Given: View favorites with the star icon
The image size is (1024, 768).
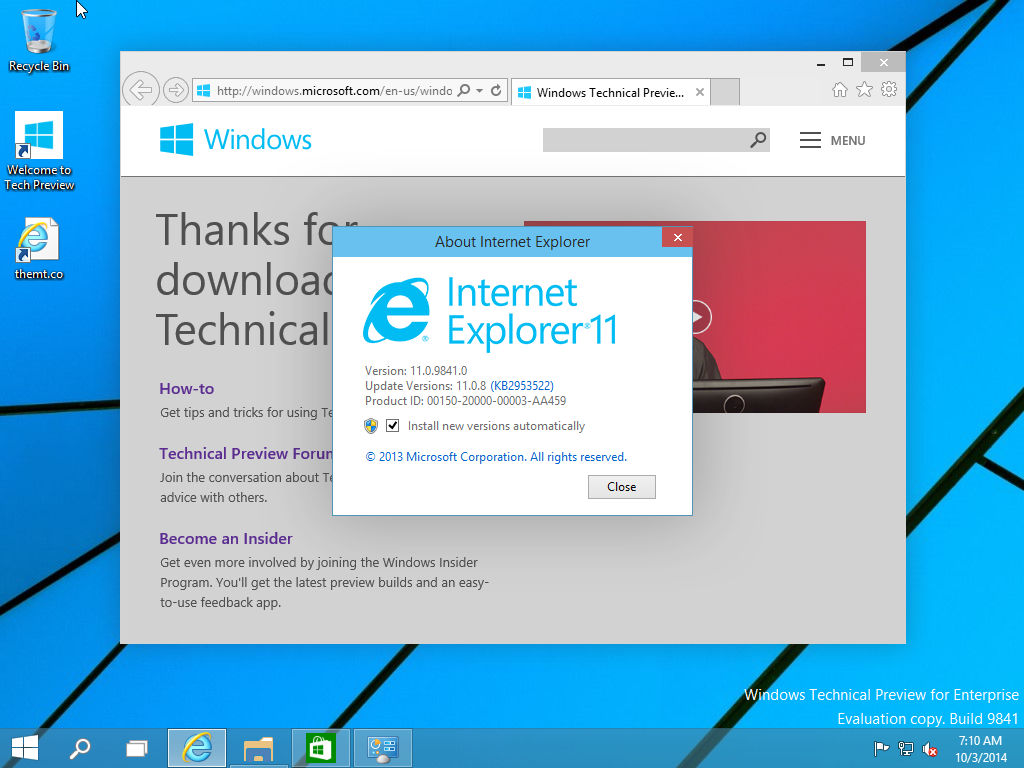Looking at the screenshot, I should pyautogui.click(x=864, y=90).
